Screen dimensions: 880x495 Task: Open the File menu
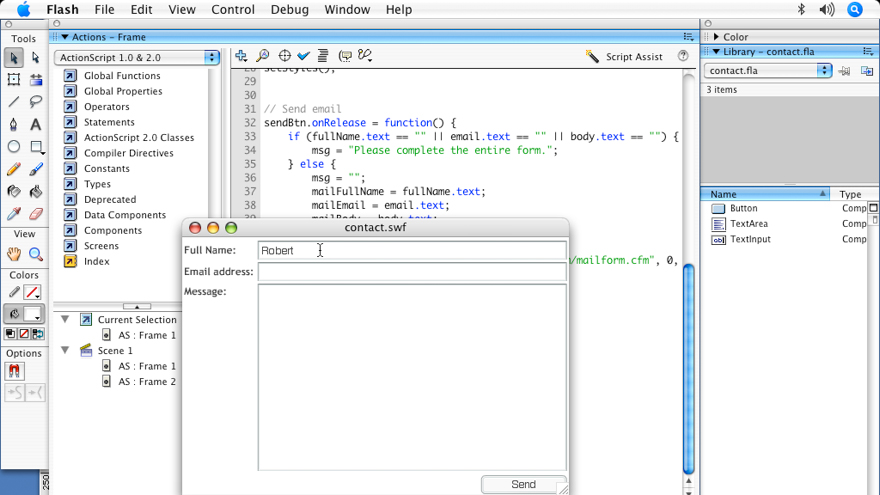[104, 10]
